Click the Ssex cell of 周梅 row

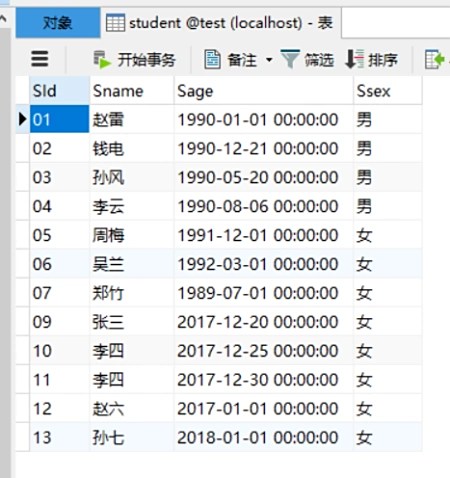[388, 235]
